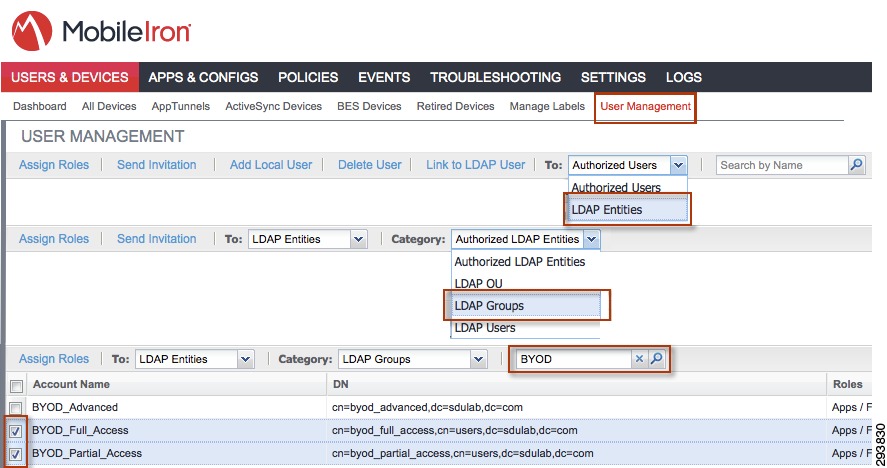Click the Delete User link
The width and height of the screenshot is (887, 468).
pos(370,165)
